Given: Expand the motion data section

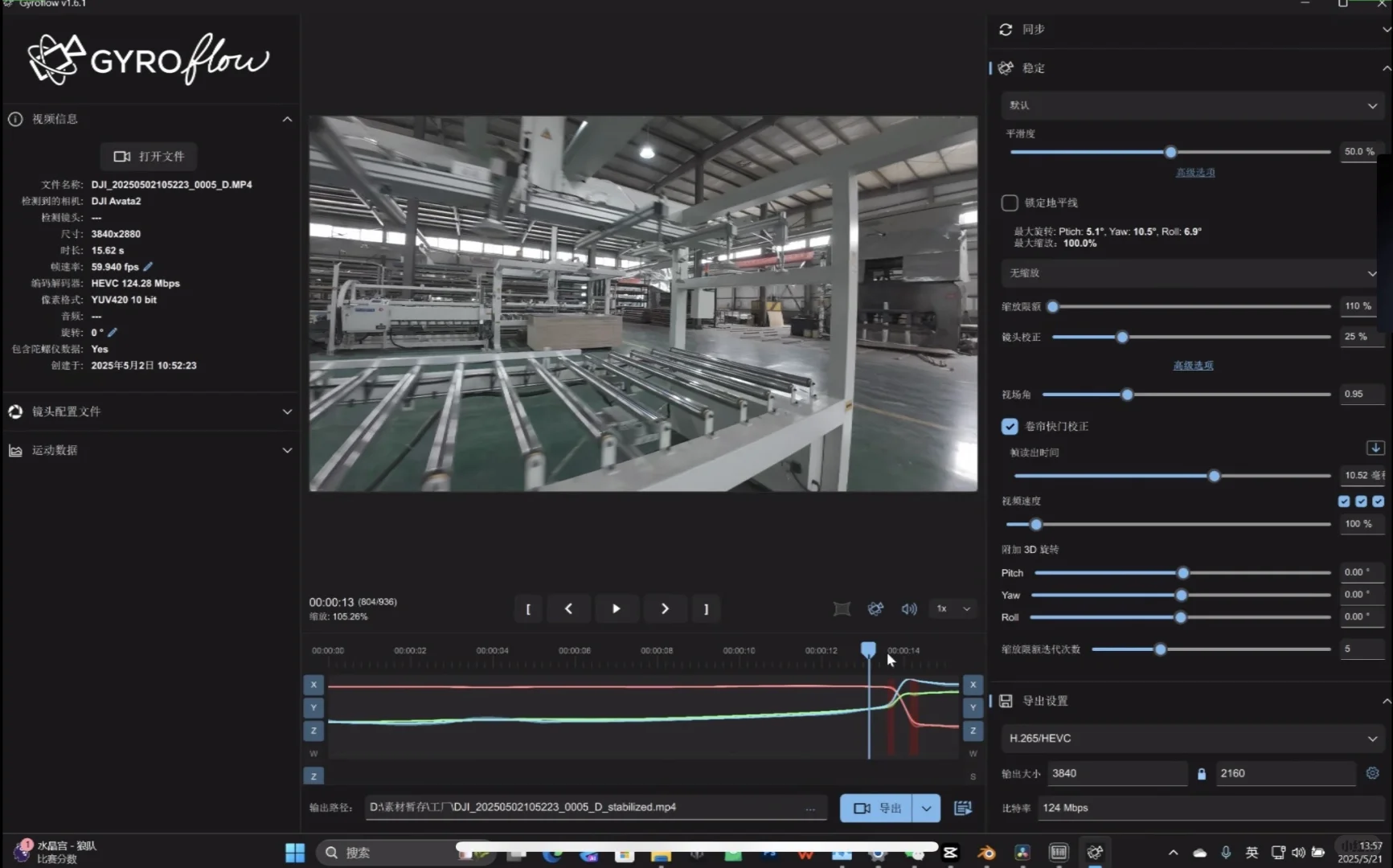Looking at the screenshot, I should [x=287, y=450].
